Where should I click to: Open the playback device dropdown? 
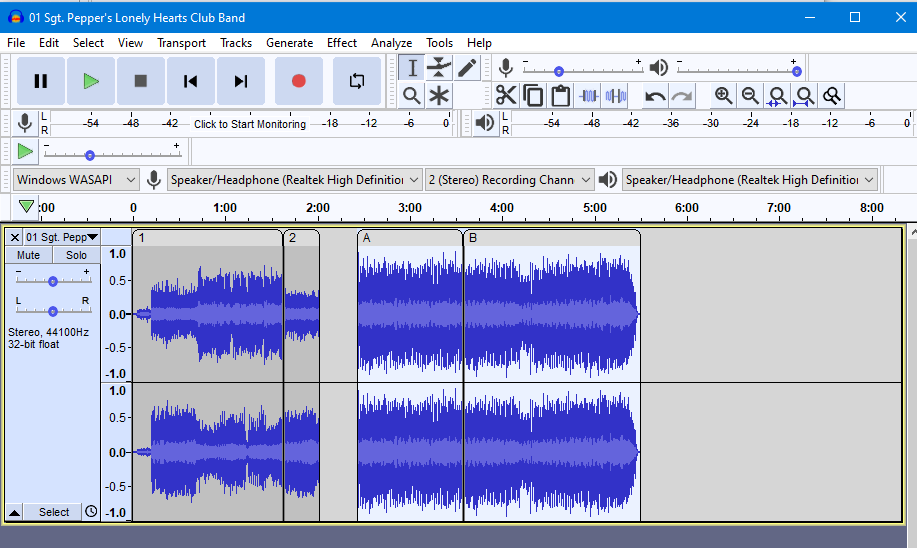750,180
